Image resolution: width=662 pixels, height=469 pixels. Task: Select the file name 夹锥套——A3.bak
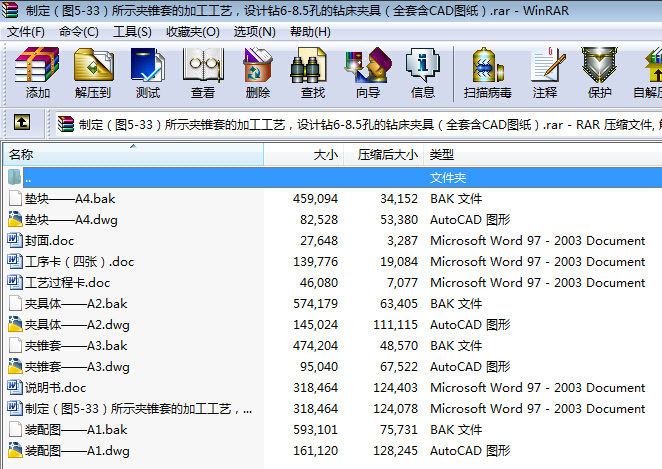[76, 346]
